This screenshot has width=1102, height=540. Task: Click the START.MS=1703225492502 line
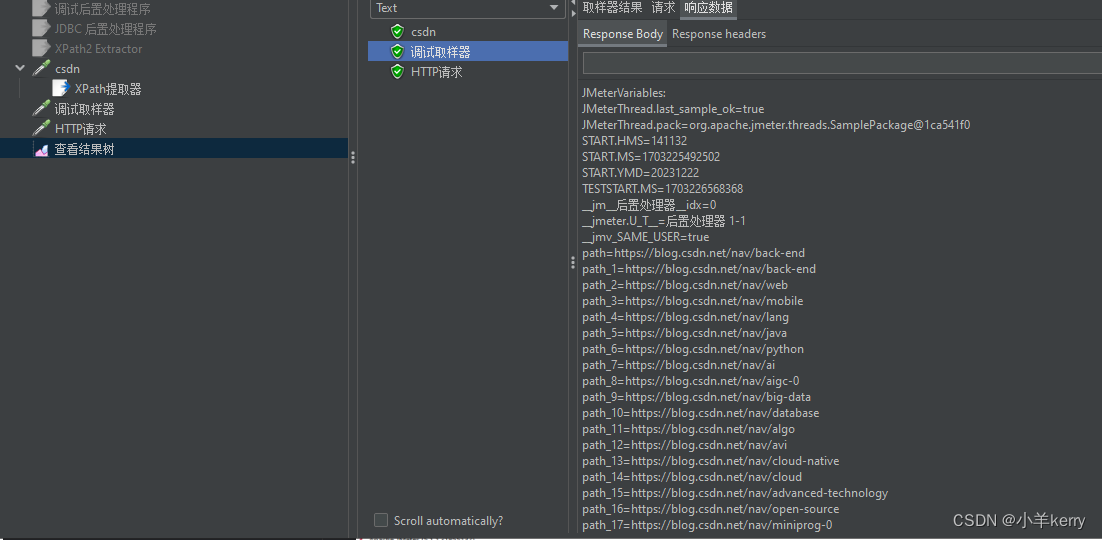(x=651, y=157)
